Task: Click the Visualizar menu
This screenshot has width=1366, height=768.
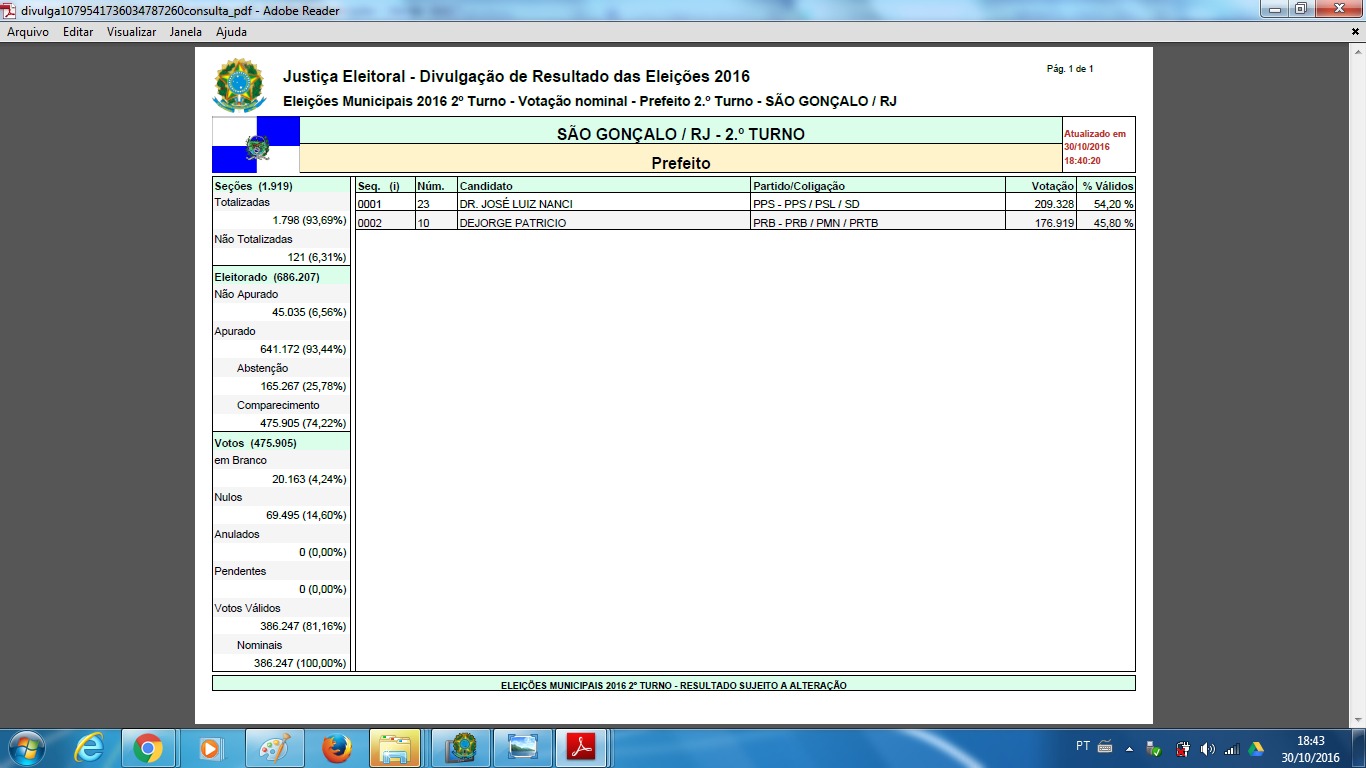Action: 131,32
